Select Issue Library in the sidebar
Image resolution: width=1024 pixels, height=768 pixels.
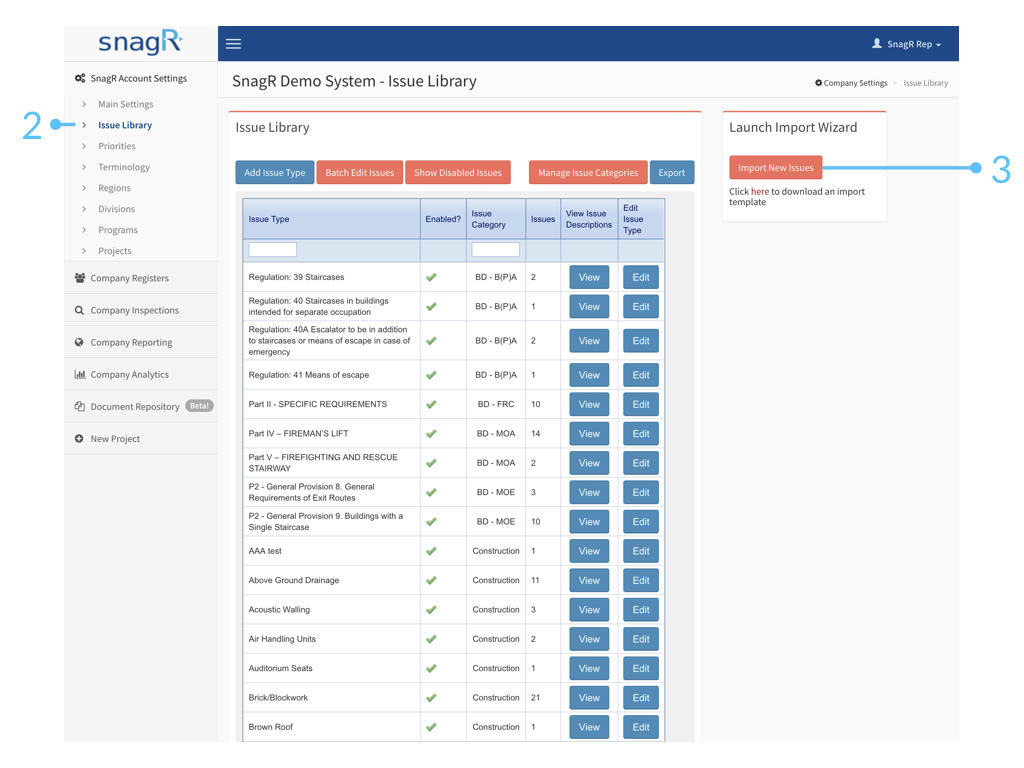coord(125,125)
